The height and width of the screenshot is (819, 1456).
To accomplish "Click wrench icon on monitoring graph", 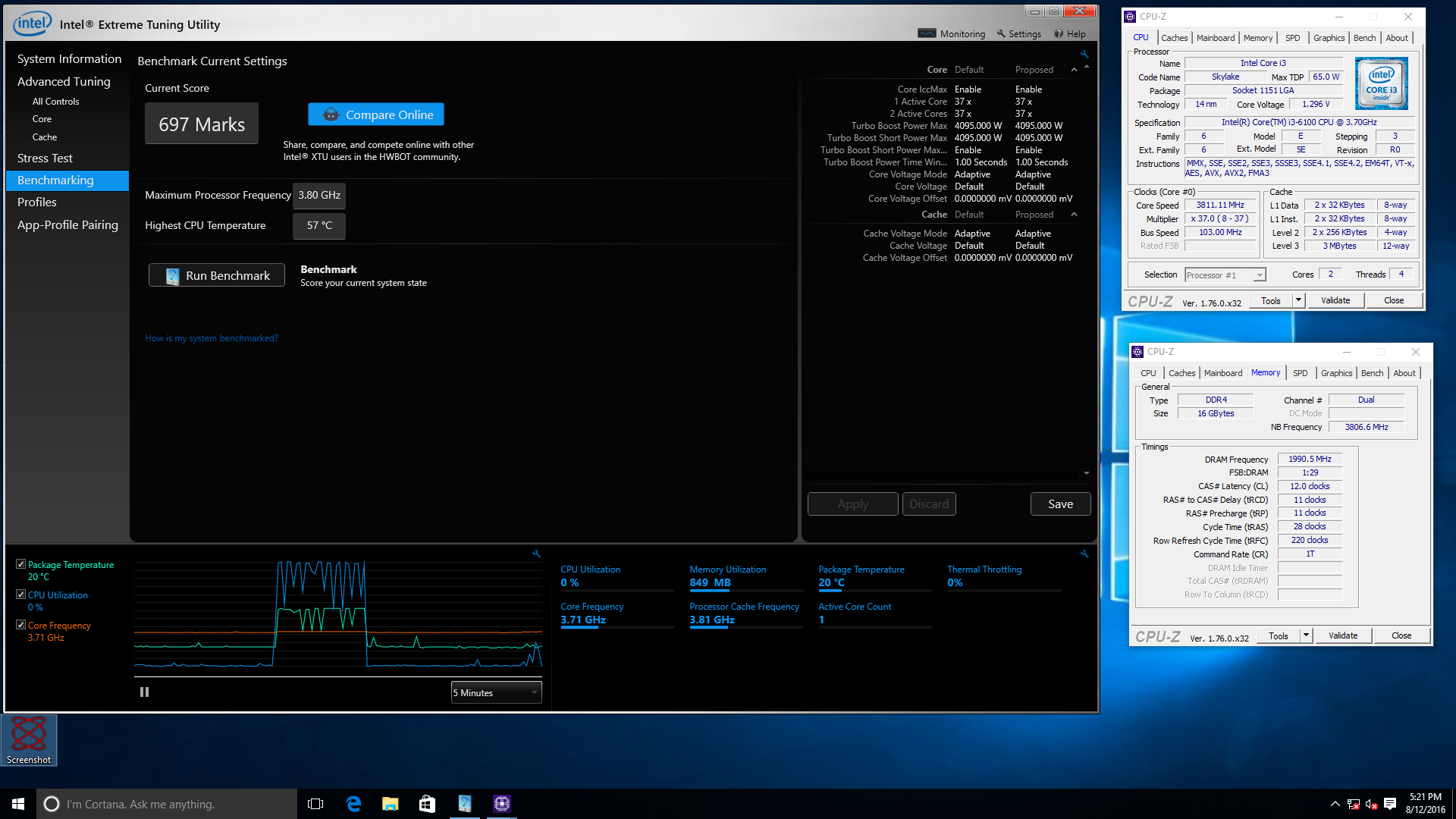I will (x=536, y=554).
